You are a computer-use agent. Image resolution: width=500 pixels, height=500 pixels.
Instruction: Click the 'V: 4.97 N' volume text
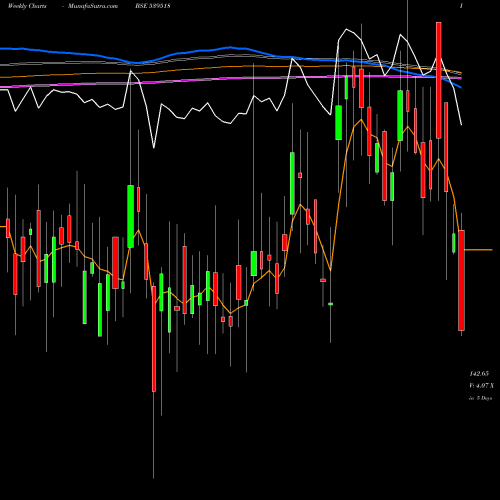(482, 386)
